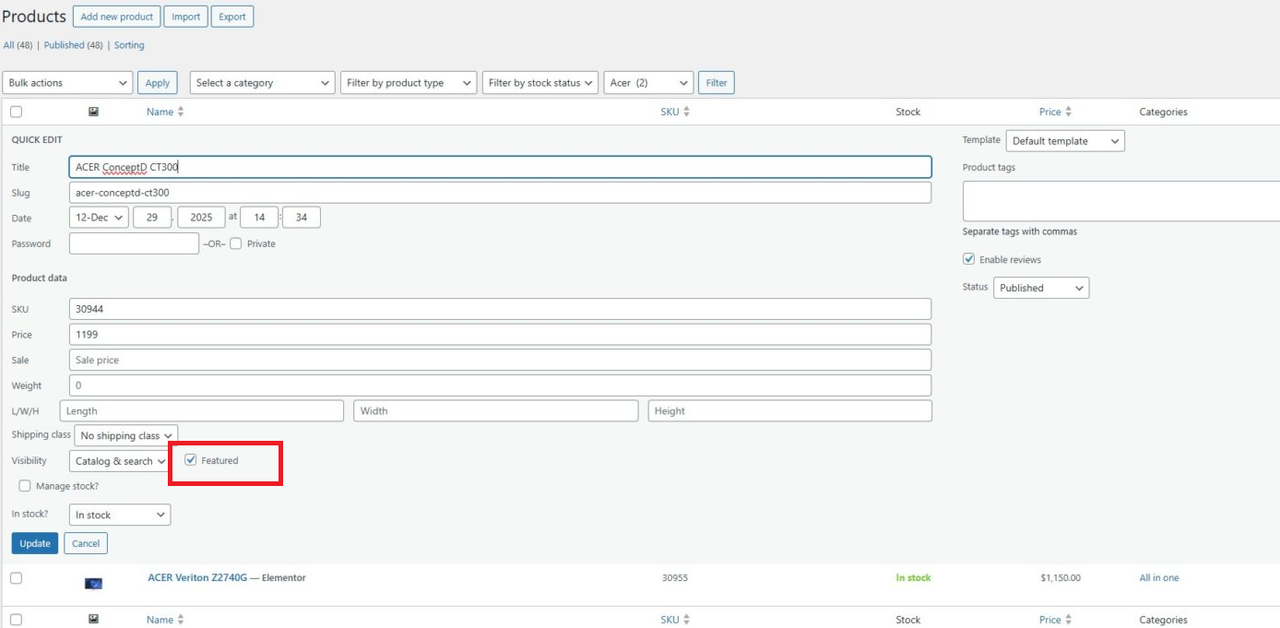This screenshot has height=628, width=1280.
Task: Click the Width input field
Action: 496,411
